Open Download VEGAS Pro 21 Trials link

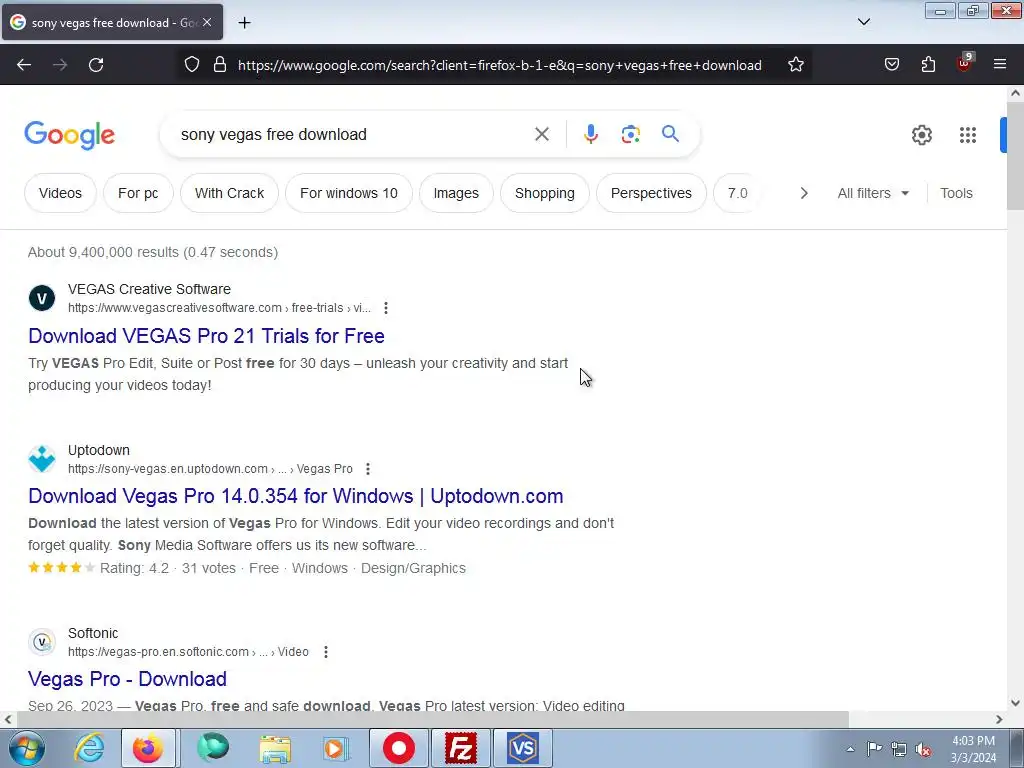pos(206,336)
